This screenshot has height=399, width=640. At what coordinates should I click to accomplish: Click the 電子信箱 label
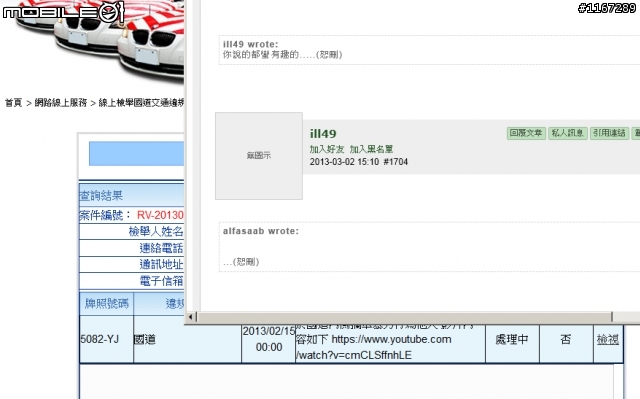coord(161,281)
